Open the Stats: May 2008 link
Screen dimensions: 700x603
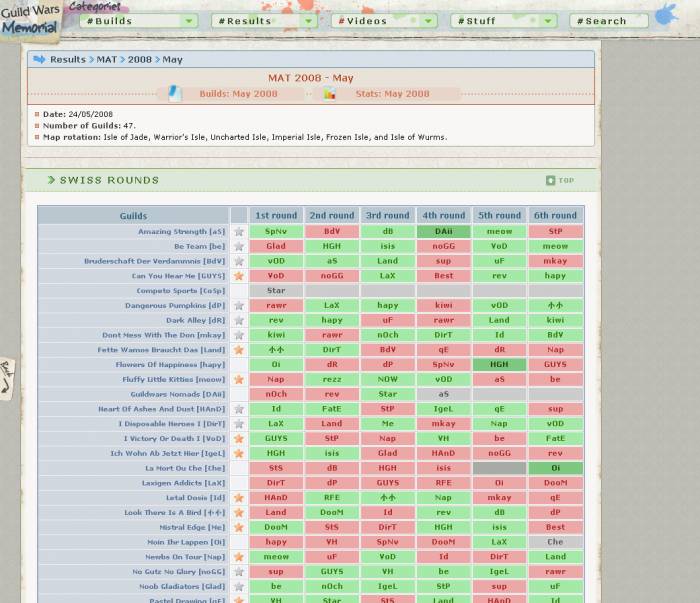pos(392,94)
